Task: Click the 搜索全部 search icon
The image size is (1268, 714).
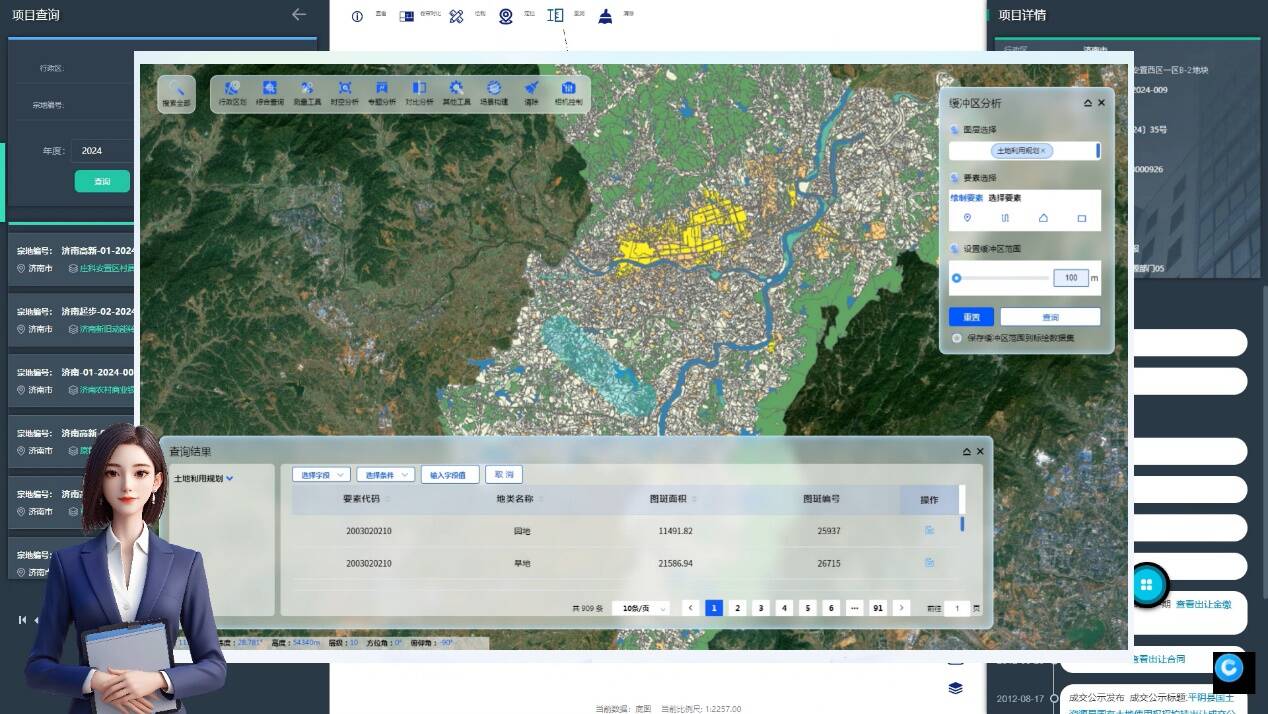Action: pyautogui.click(x=176, y=92)
